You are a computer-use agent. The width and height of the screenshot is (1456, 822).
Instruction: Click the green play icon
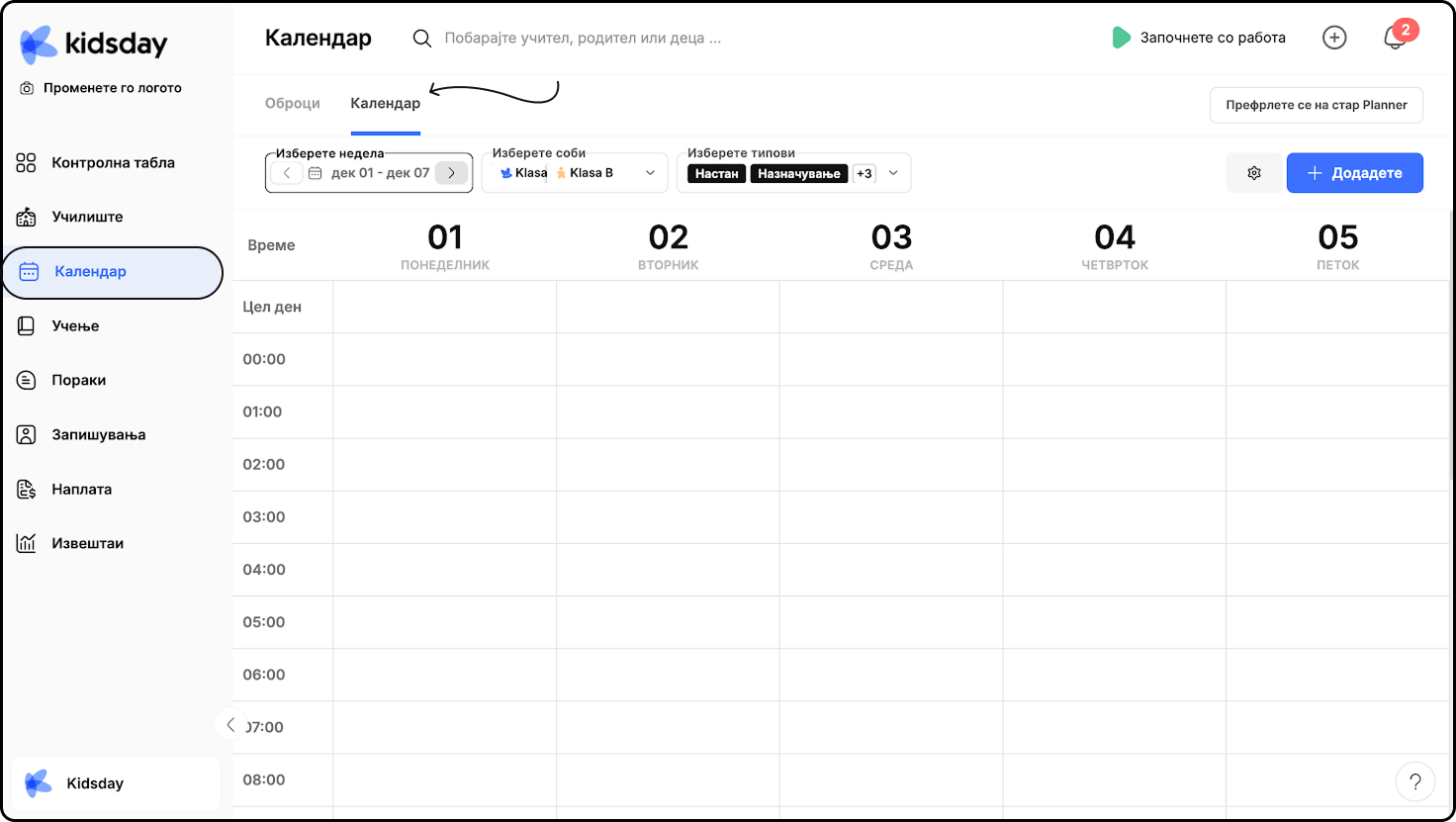point(1121,38)
